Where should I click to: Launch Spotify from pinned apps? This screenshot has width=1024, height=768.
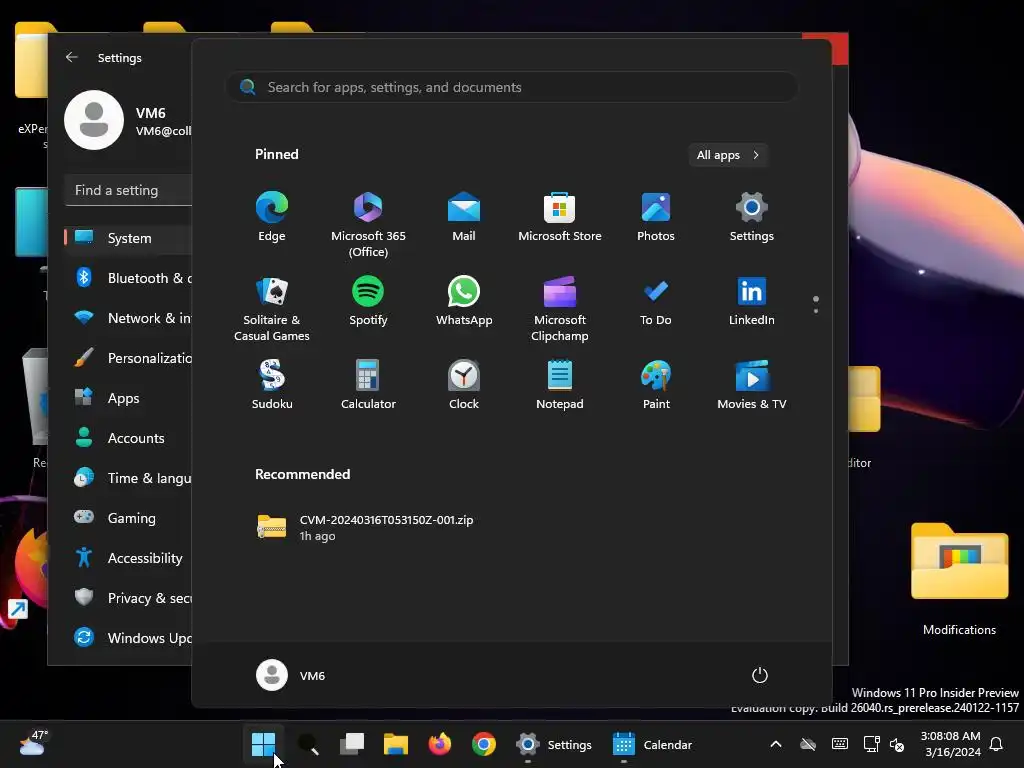[368, 301]
